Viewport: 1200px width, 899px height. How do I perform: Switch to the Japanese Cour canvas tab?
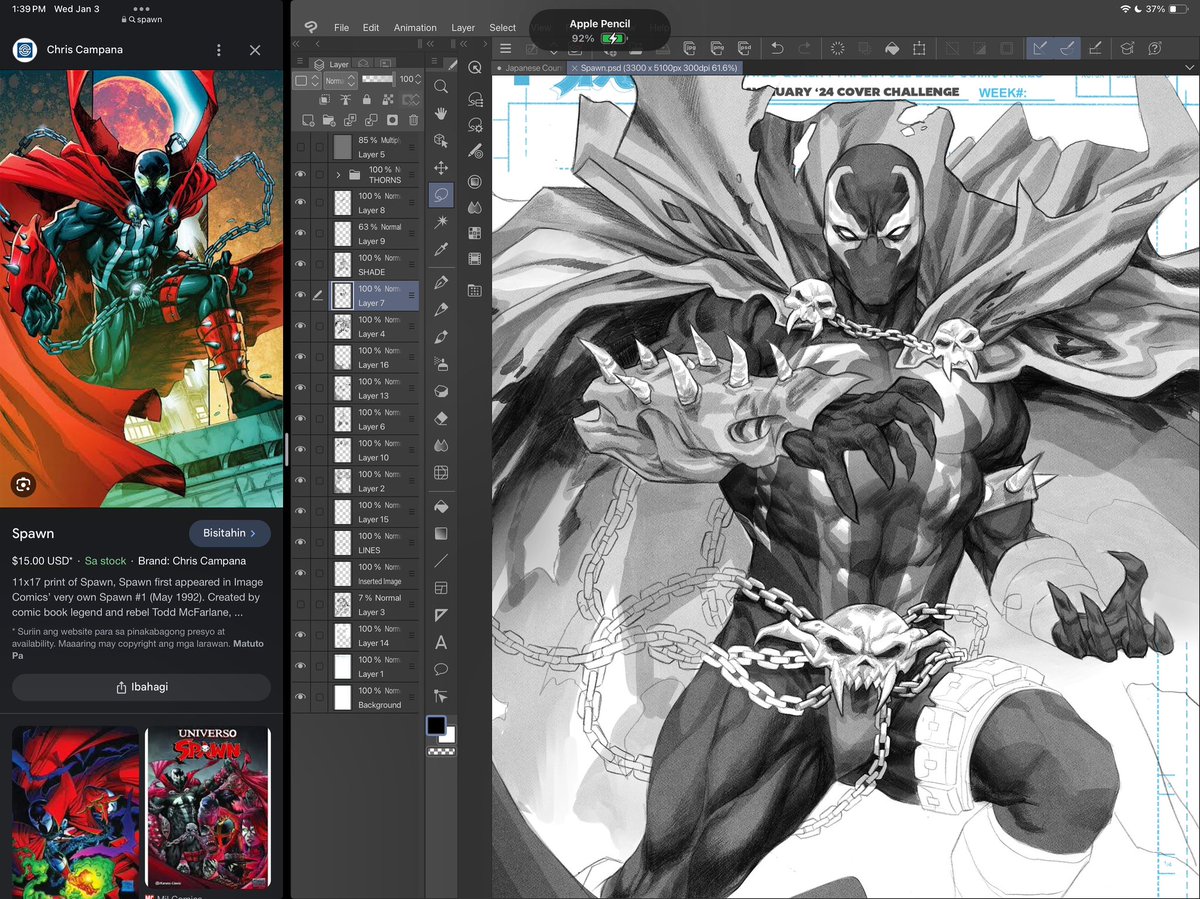tap(530, 68)
